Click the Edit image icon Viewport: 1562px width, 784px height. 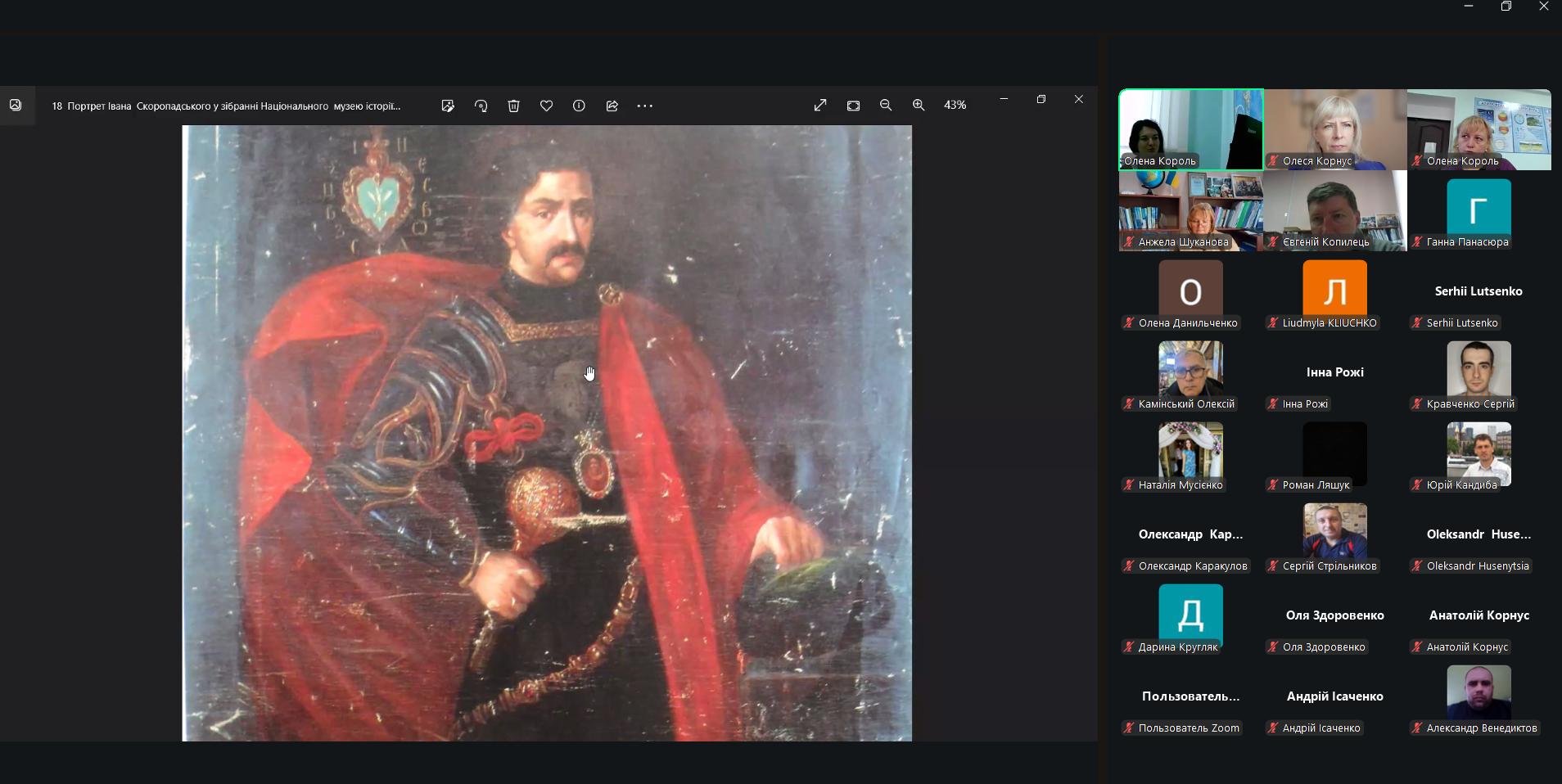448,106
